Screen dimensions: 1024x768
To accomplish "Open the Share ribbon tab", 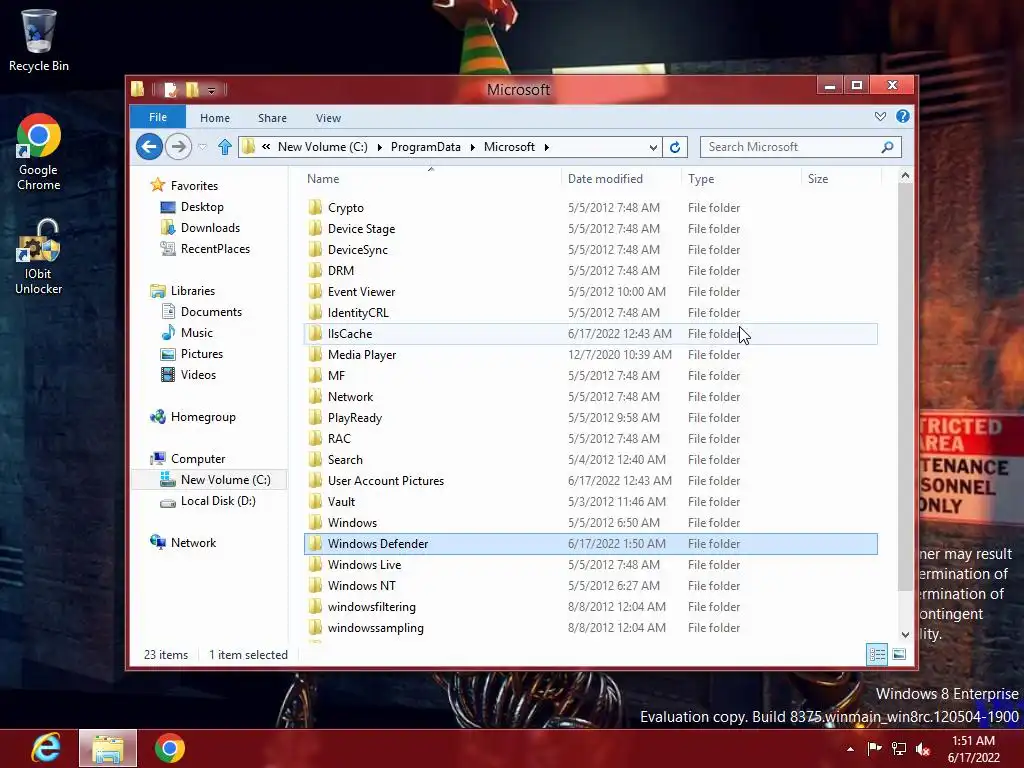I will pyautogui.click(x=272, y=118).
